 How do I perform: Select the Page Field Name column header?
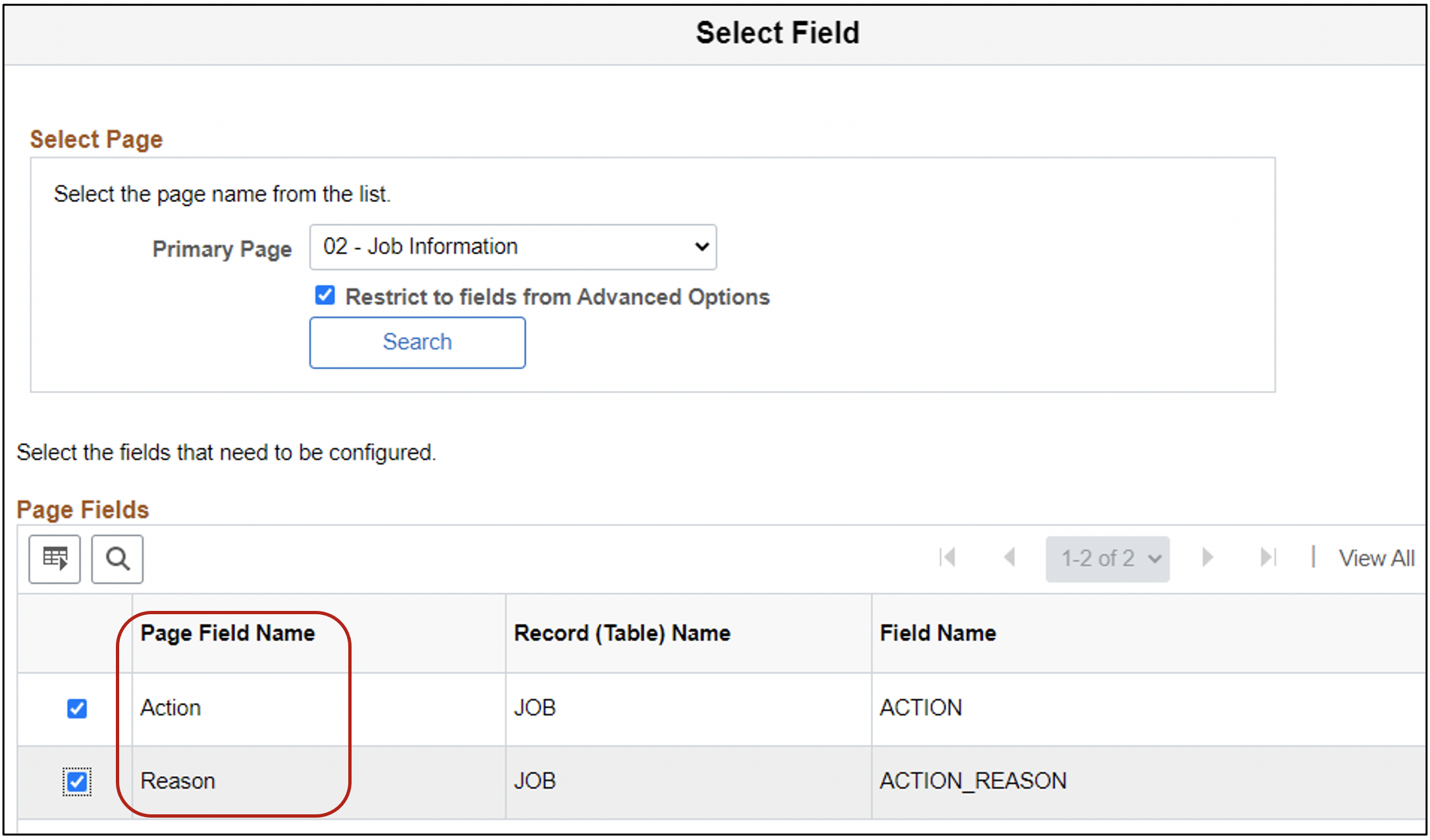227,633
